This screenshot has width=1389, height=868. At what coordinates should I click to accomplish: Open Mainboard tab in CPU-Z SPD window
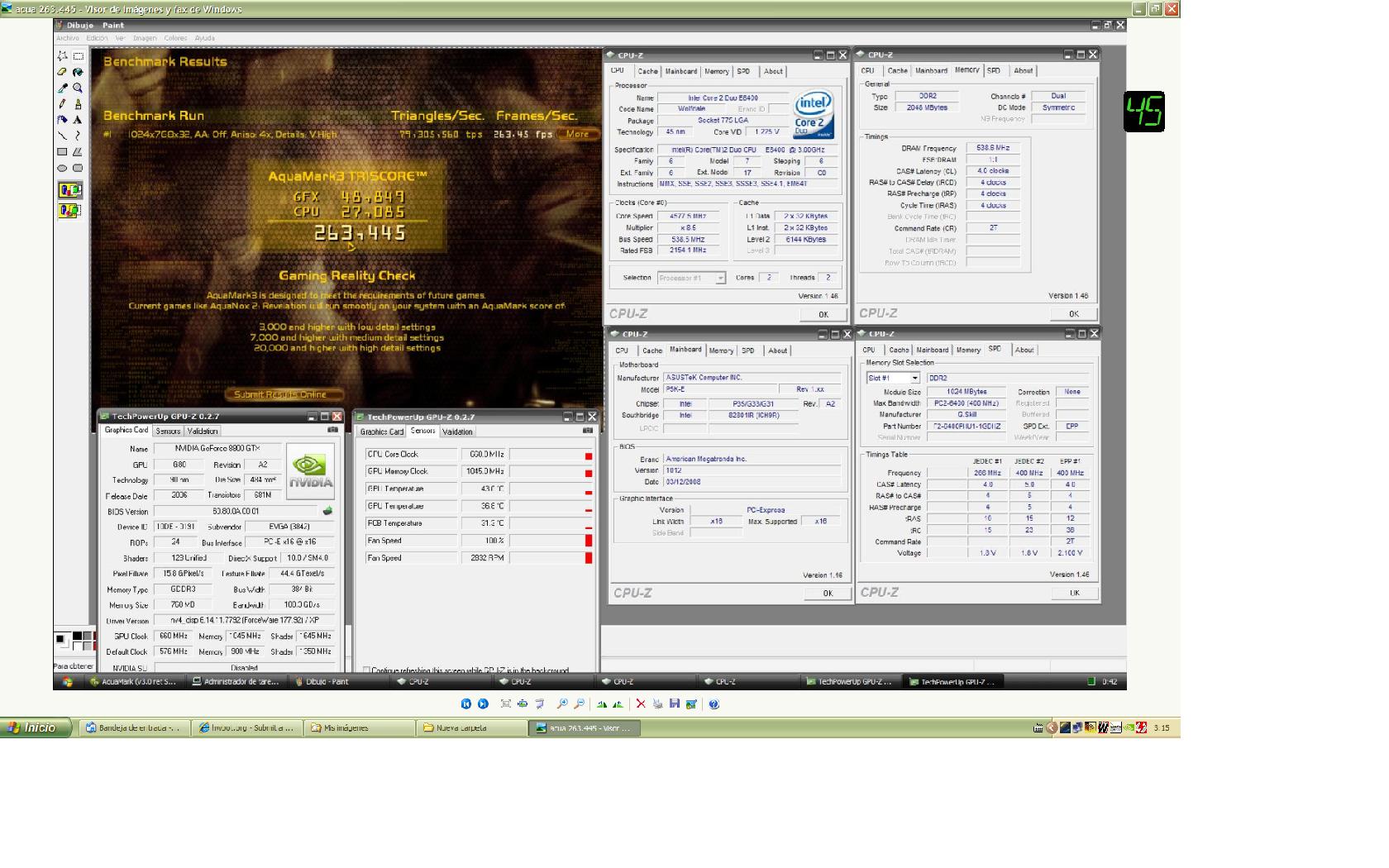(932, 350)
